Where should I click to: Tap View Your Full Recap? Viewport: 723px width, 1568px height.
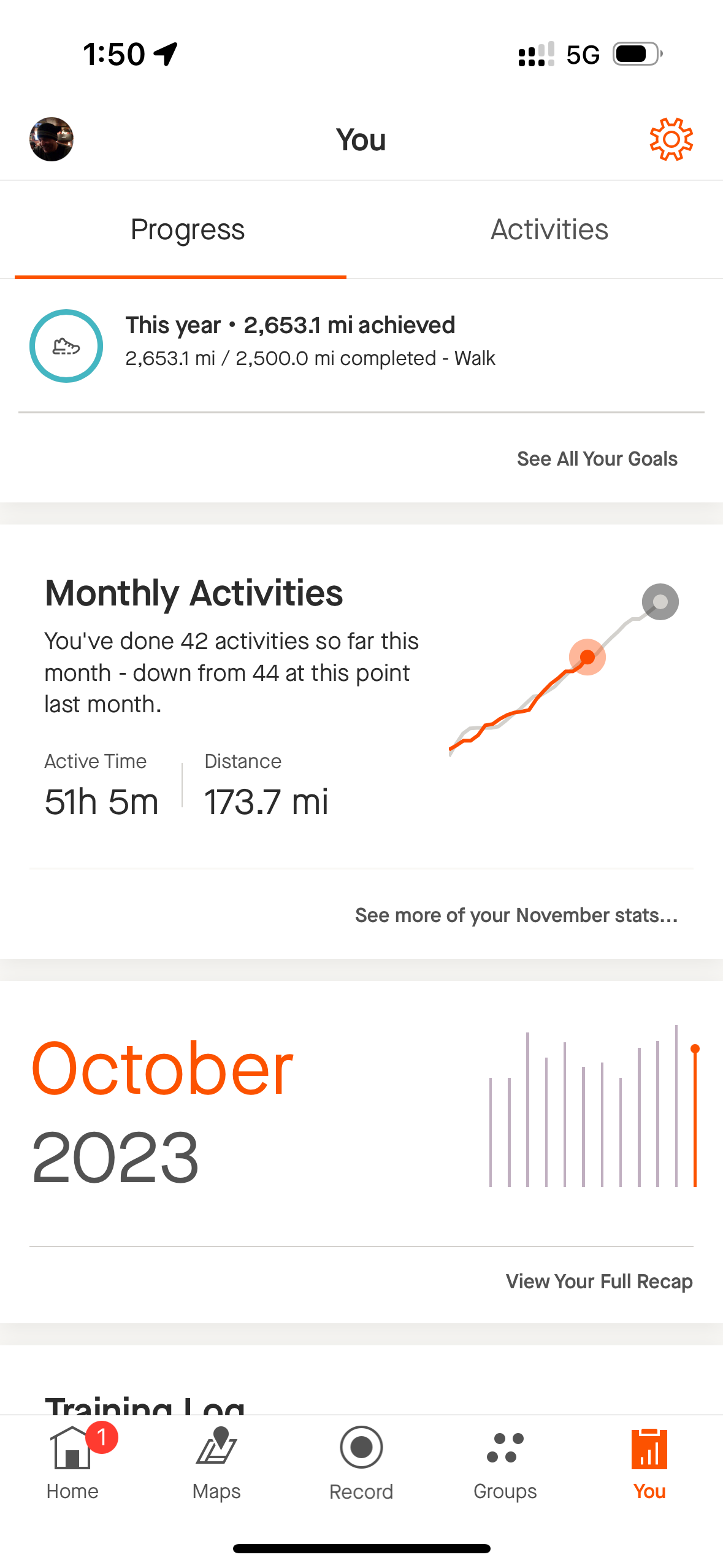click(599, 1282)
